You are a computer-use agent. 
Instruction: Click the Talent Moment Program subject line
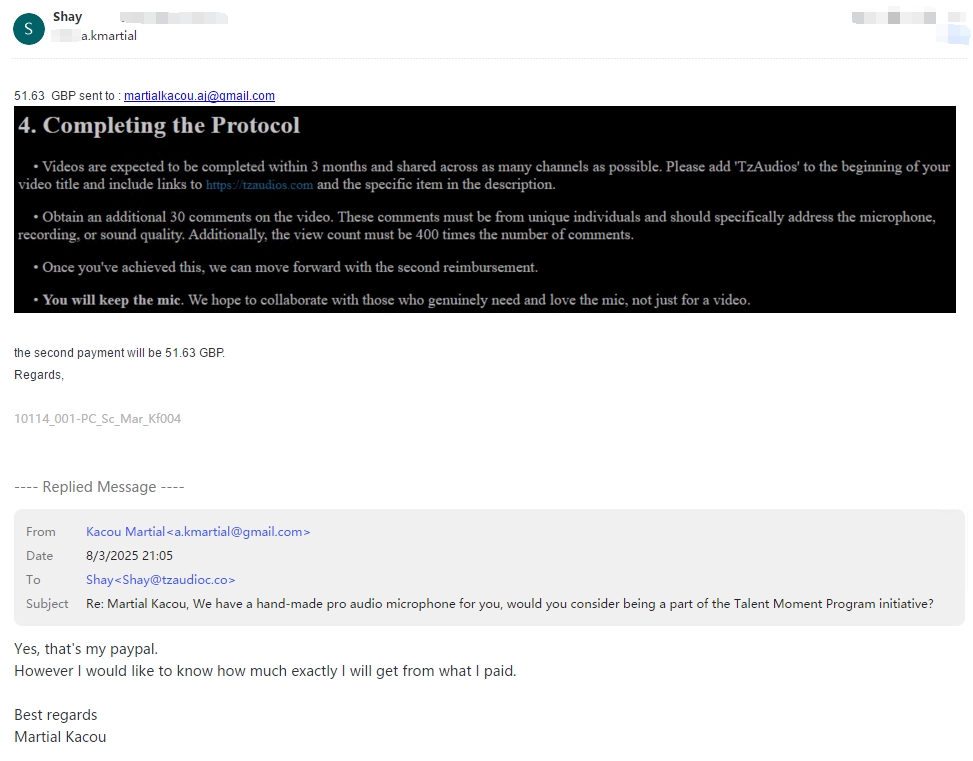click(x=509, y=603)
